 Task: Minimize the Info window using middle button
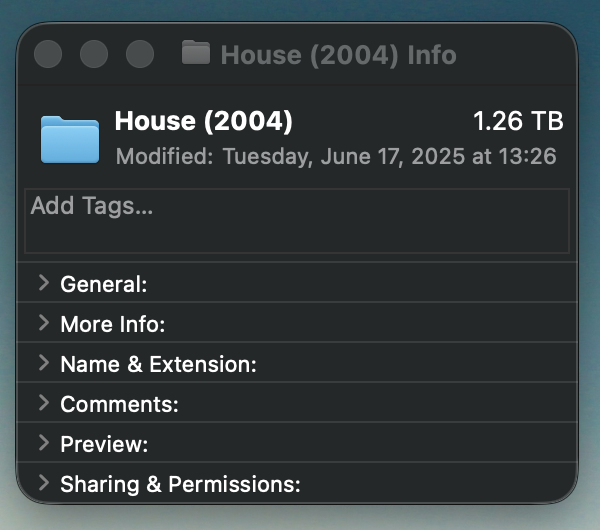pyautogui.click(x=94, y=54)
